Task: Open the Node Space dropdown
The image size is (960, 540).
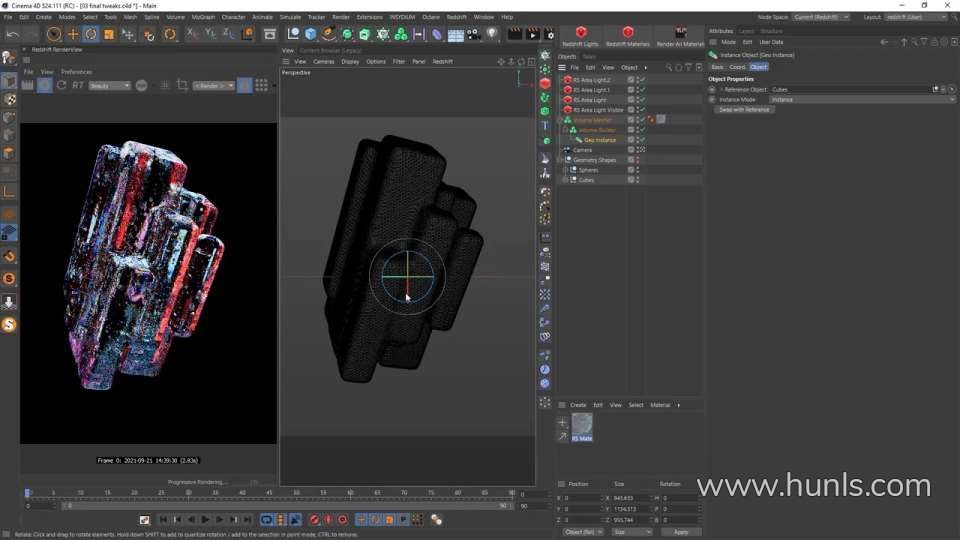Action: 820,17
